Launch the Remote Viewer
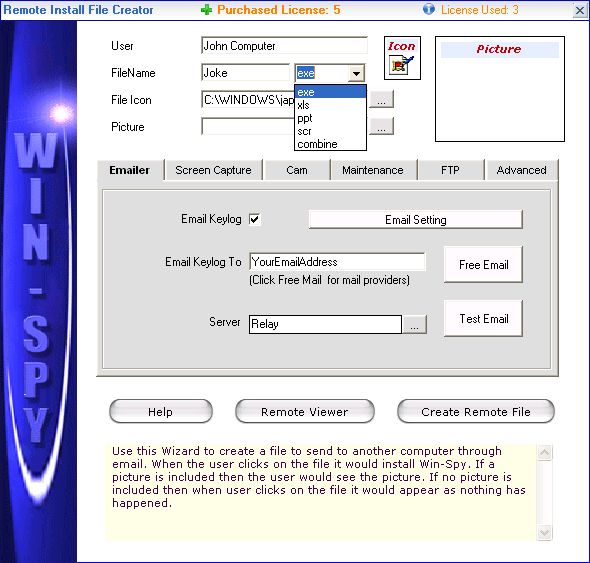This screenshot has height=563, width=590. tap(304, 411)
